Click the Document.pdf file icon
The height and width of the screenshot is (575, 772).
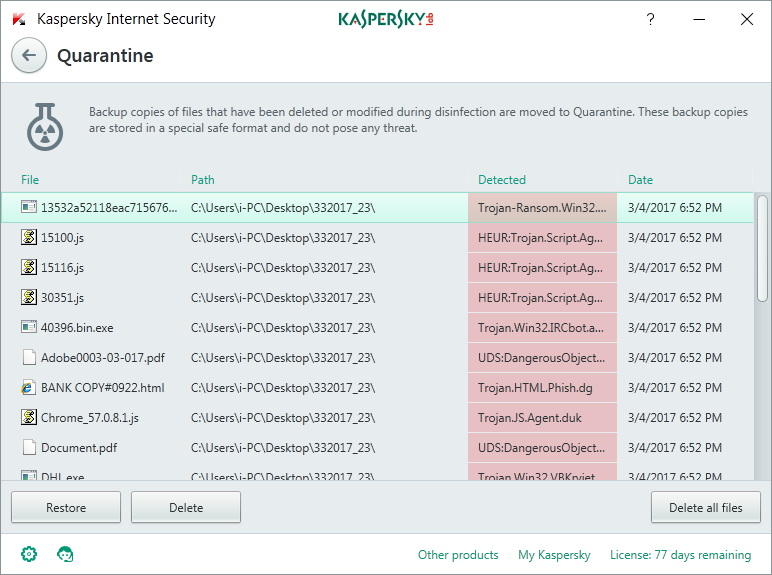click(29, 447)
